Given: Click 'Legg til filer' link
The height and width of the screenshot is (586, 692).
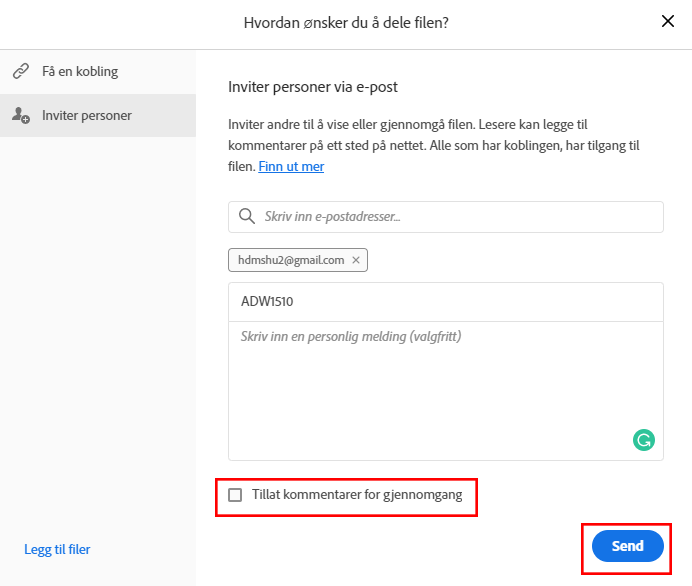Looking at the screenshot, I should [x=57, y=549].
